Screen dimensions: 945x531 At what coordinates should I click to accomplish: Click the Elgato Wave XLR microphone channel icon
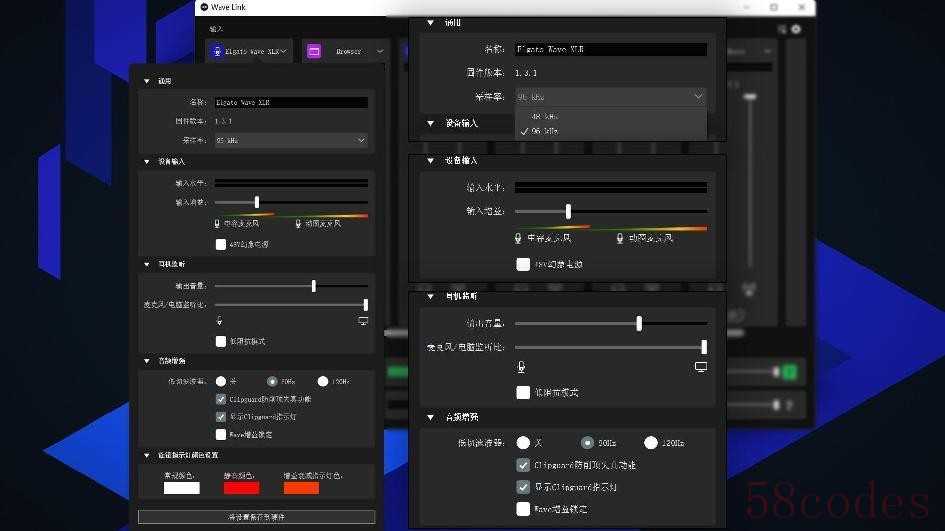[217, 52]
